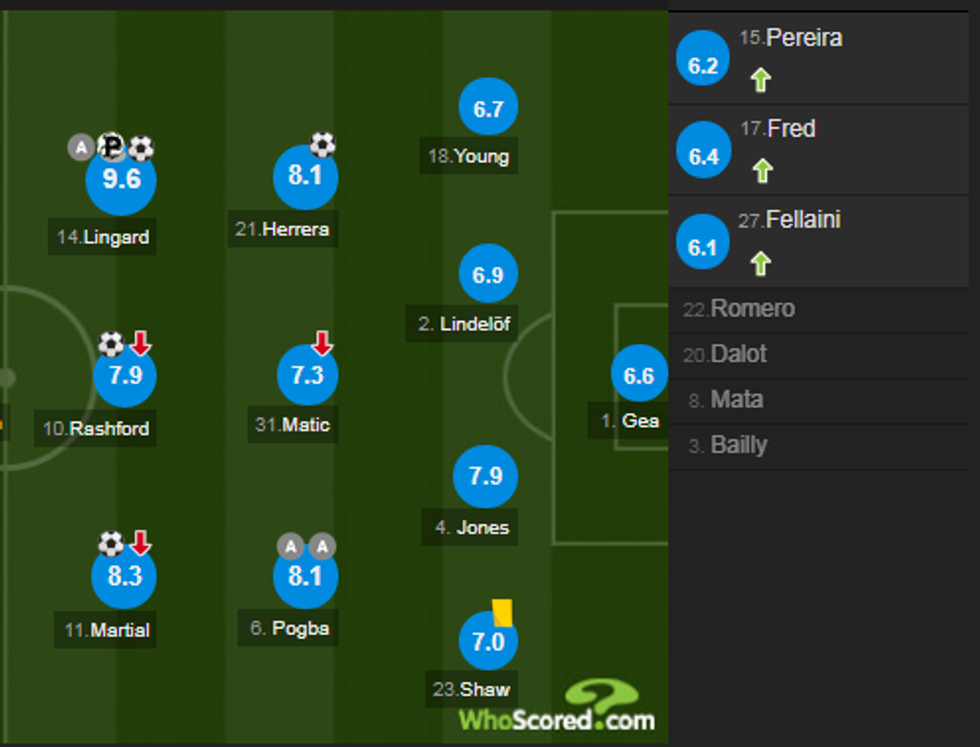980x747 pixels.
Task: Click the penalty goal icon above Lingard
Action: pos(112,147)
